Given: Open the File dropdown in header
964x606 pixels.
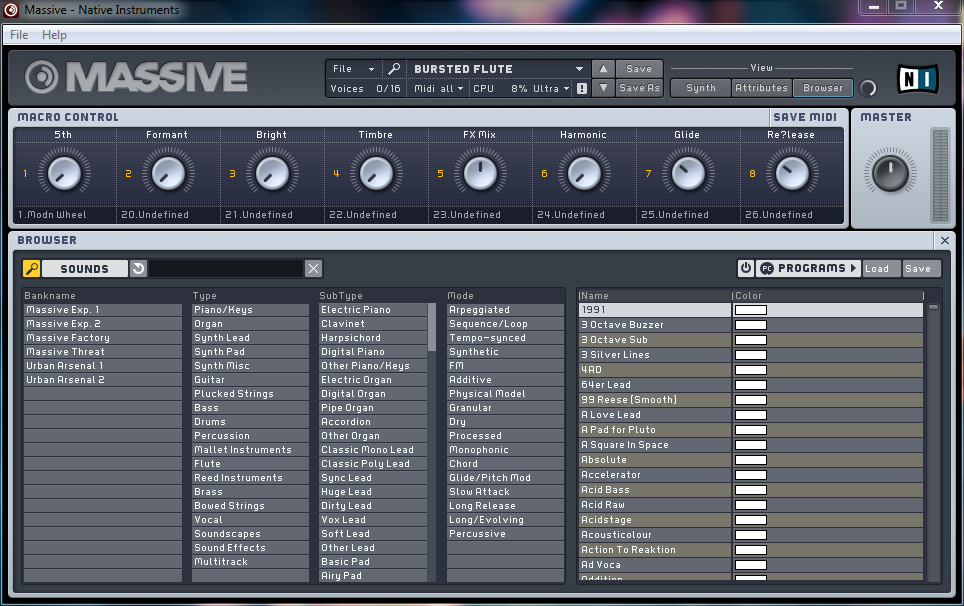Looking at the screenshot, I should [x=354, y=69].
